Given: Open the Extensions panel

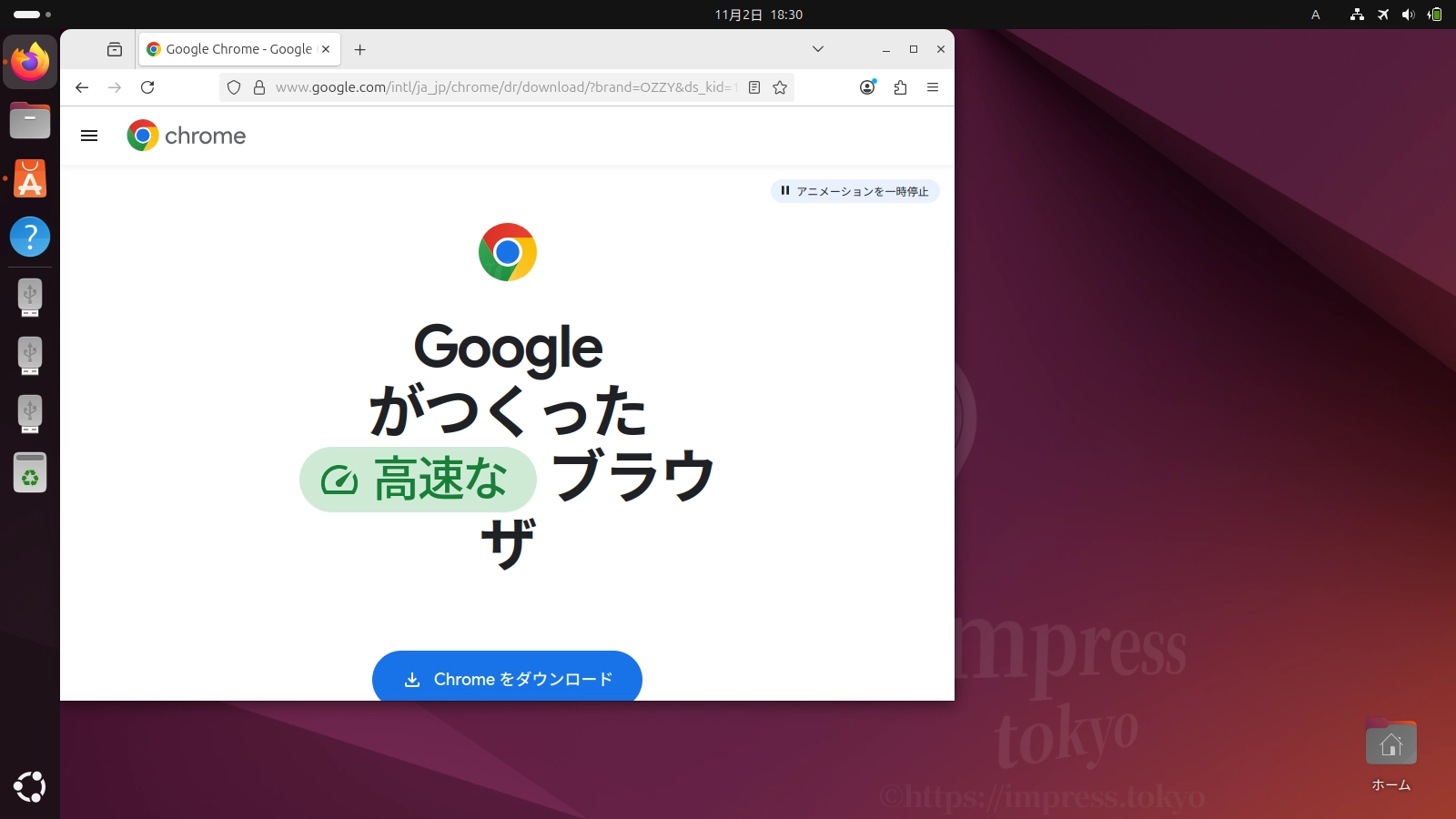Looking at the screenshot, I should (900, 87).
